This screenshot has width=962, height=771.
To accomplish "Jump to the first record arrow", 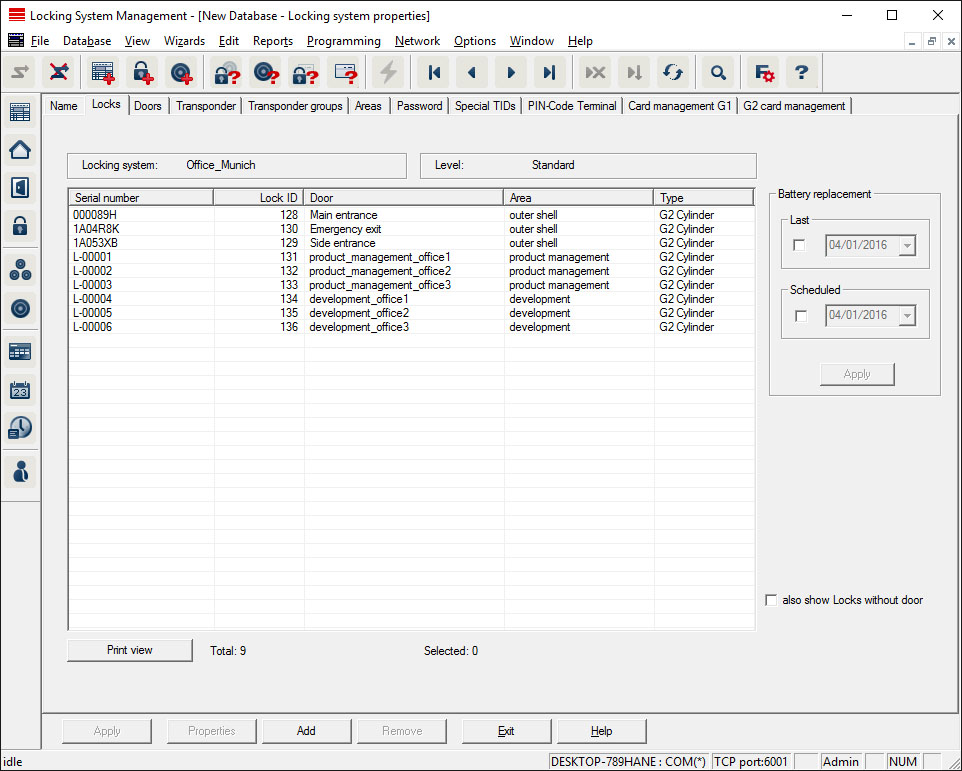I will coord(434,72).
